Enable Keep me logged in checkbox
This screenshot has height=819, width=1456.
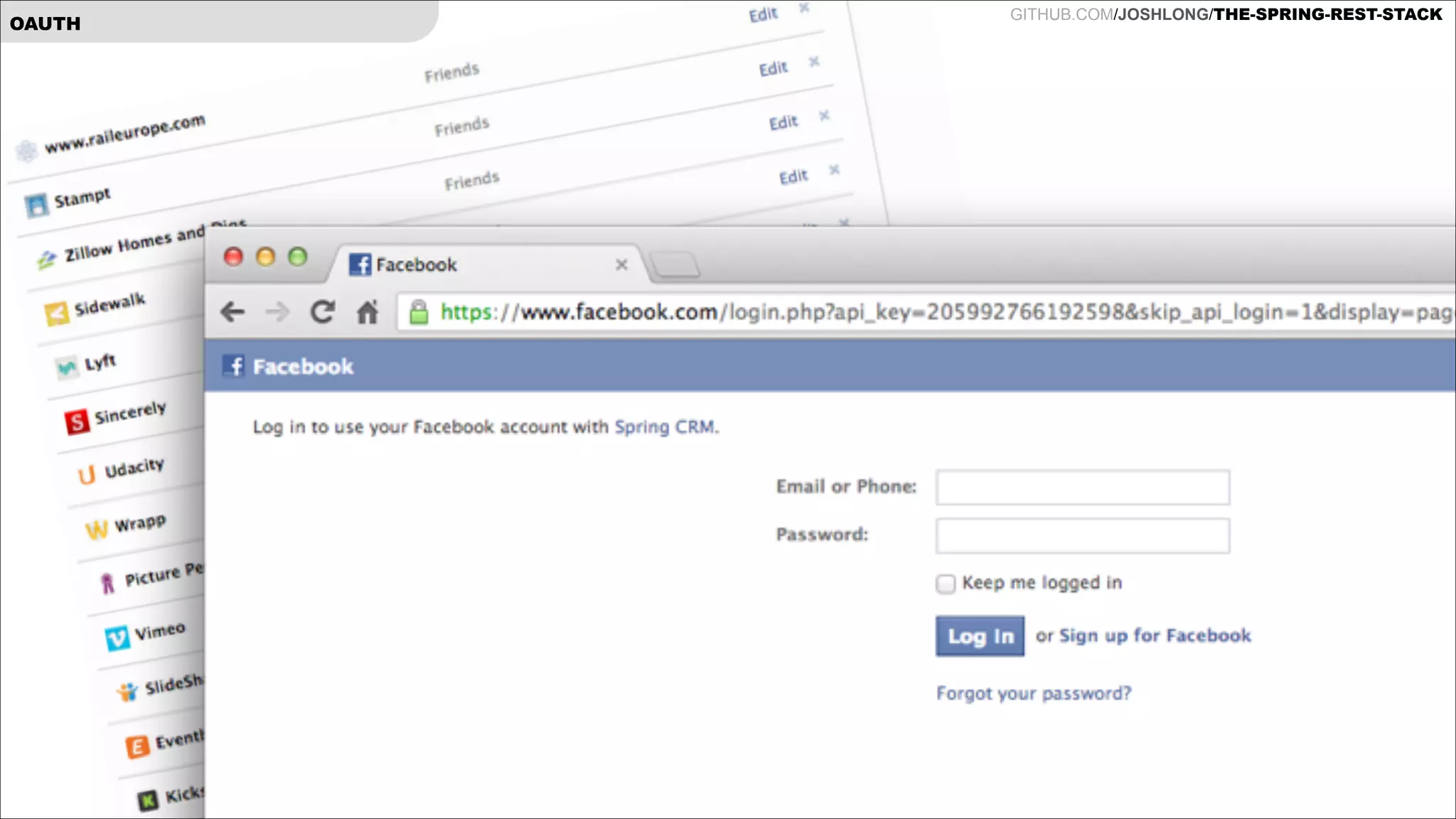click(946, 584)
